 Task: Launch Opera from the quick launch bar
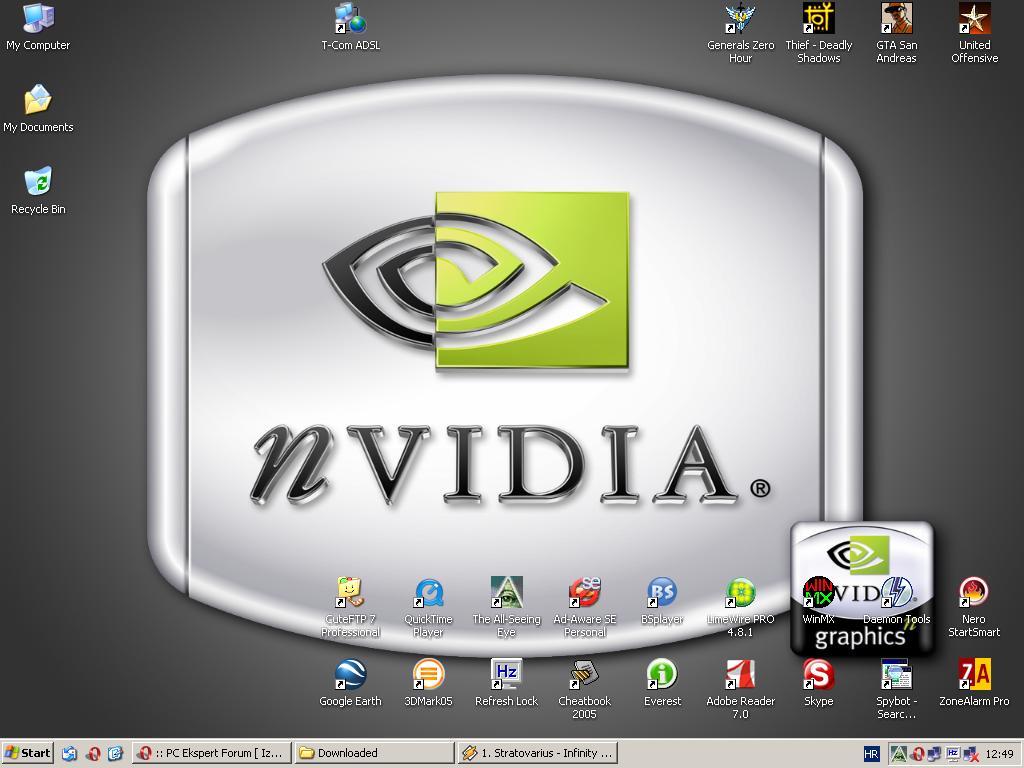(x=93, y=754)
